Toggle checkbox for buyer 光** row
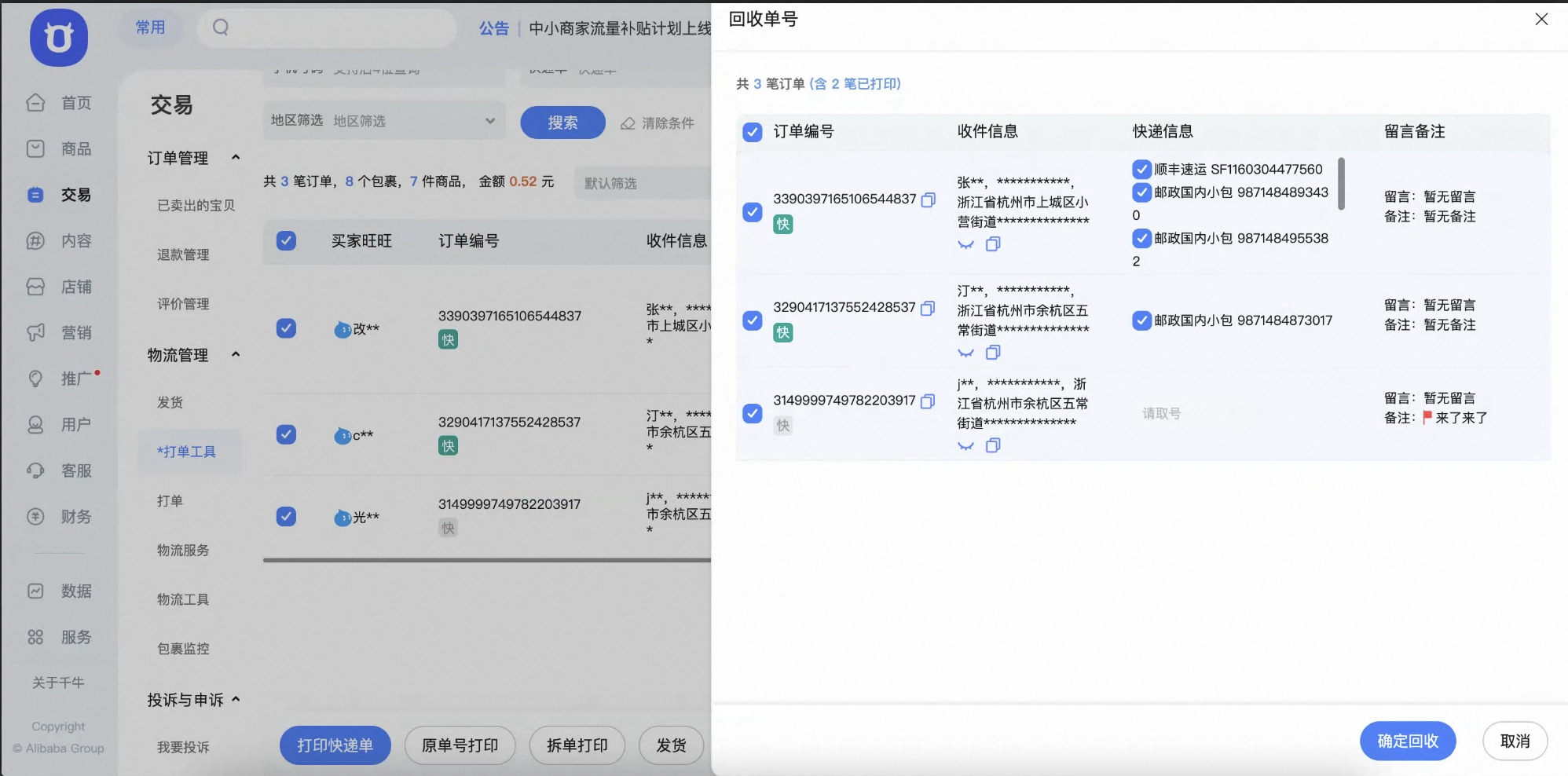 click(x=287, y=516)
